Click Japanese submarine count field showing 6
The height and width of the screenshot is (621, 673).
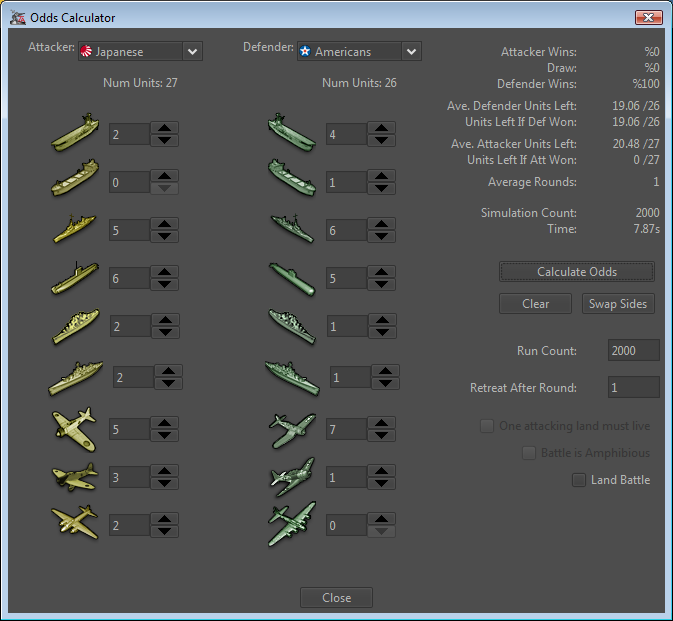click(129, 279)
